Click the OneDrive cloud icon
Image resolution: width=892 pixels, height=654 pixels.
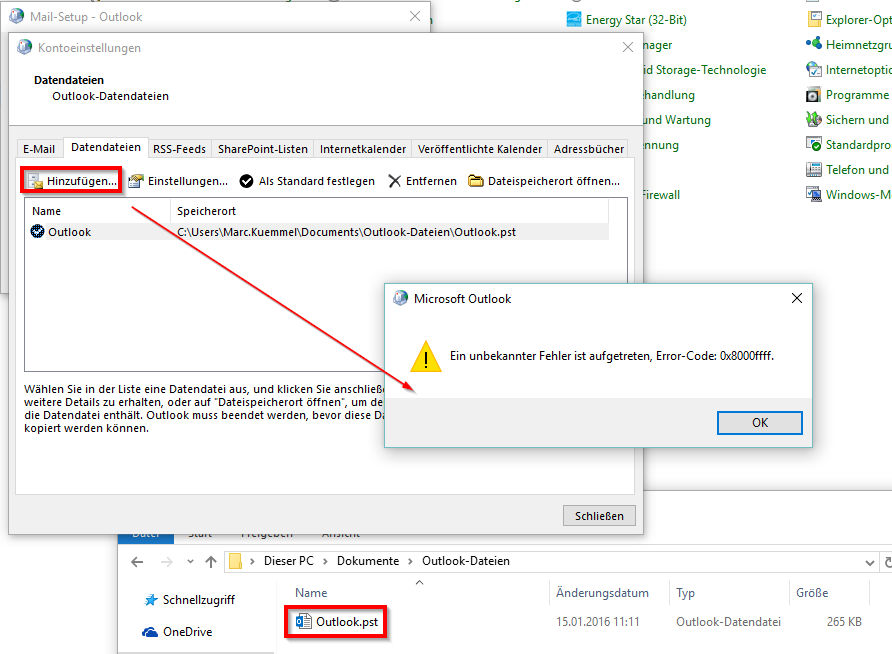[150, 632]
